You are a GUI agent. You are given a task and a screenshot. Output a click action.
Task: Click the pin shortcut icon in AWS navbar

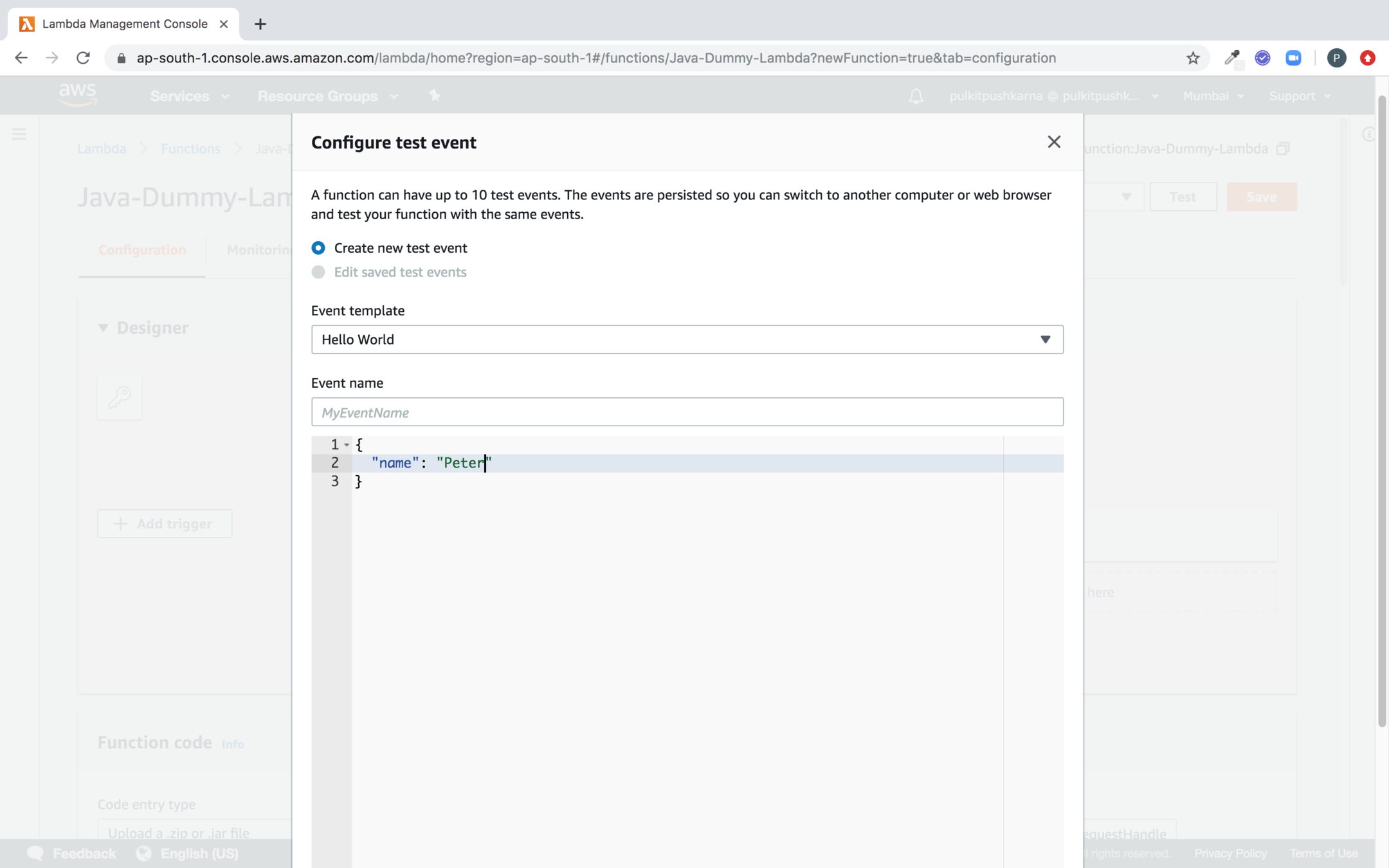coord(435,96)
